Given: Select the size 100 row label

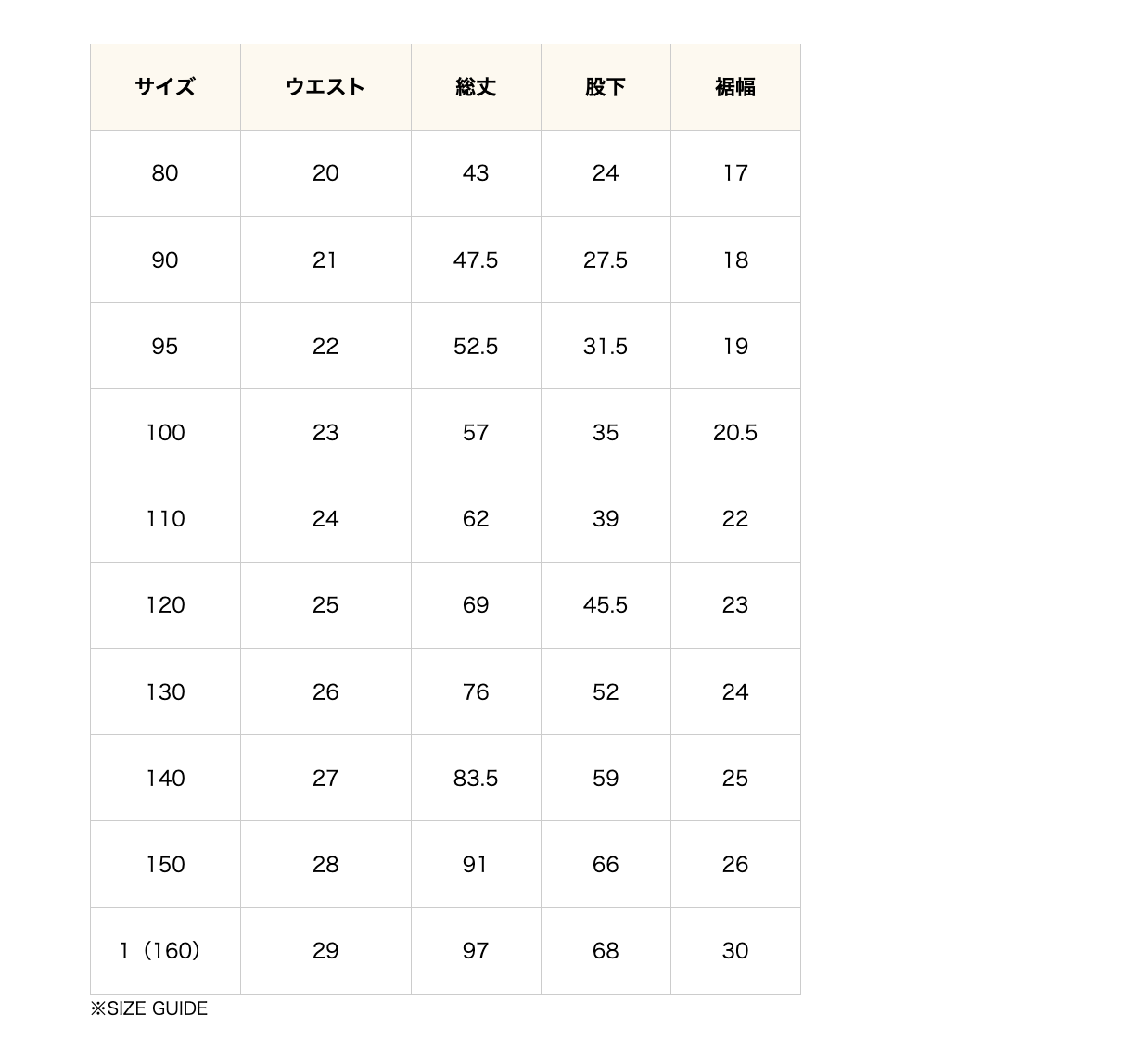Looking at the screenshot, I should pos(165,433).
